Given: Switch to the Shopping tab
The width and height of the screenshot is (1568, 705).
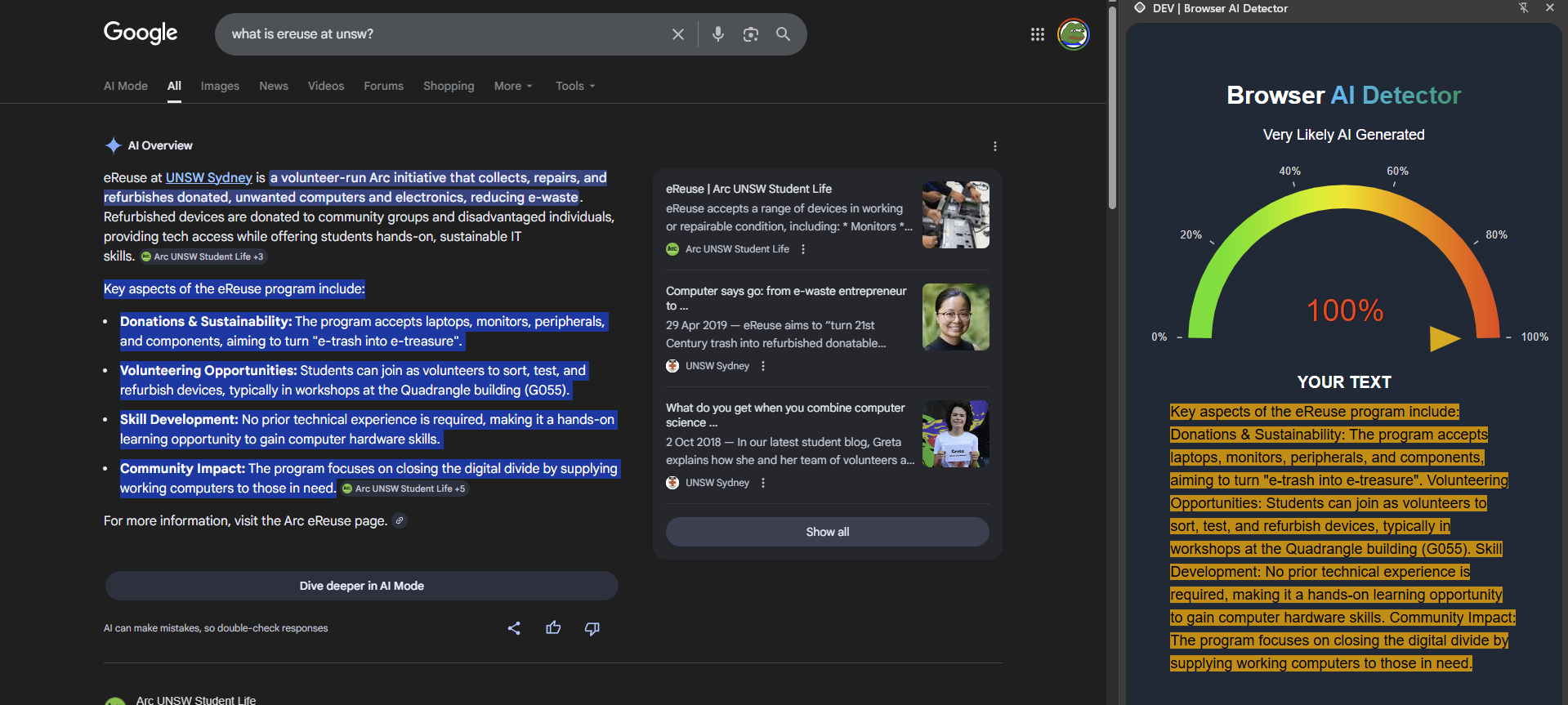Looking at the screenshot, I should [449, 86].
